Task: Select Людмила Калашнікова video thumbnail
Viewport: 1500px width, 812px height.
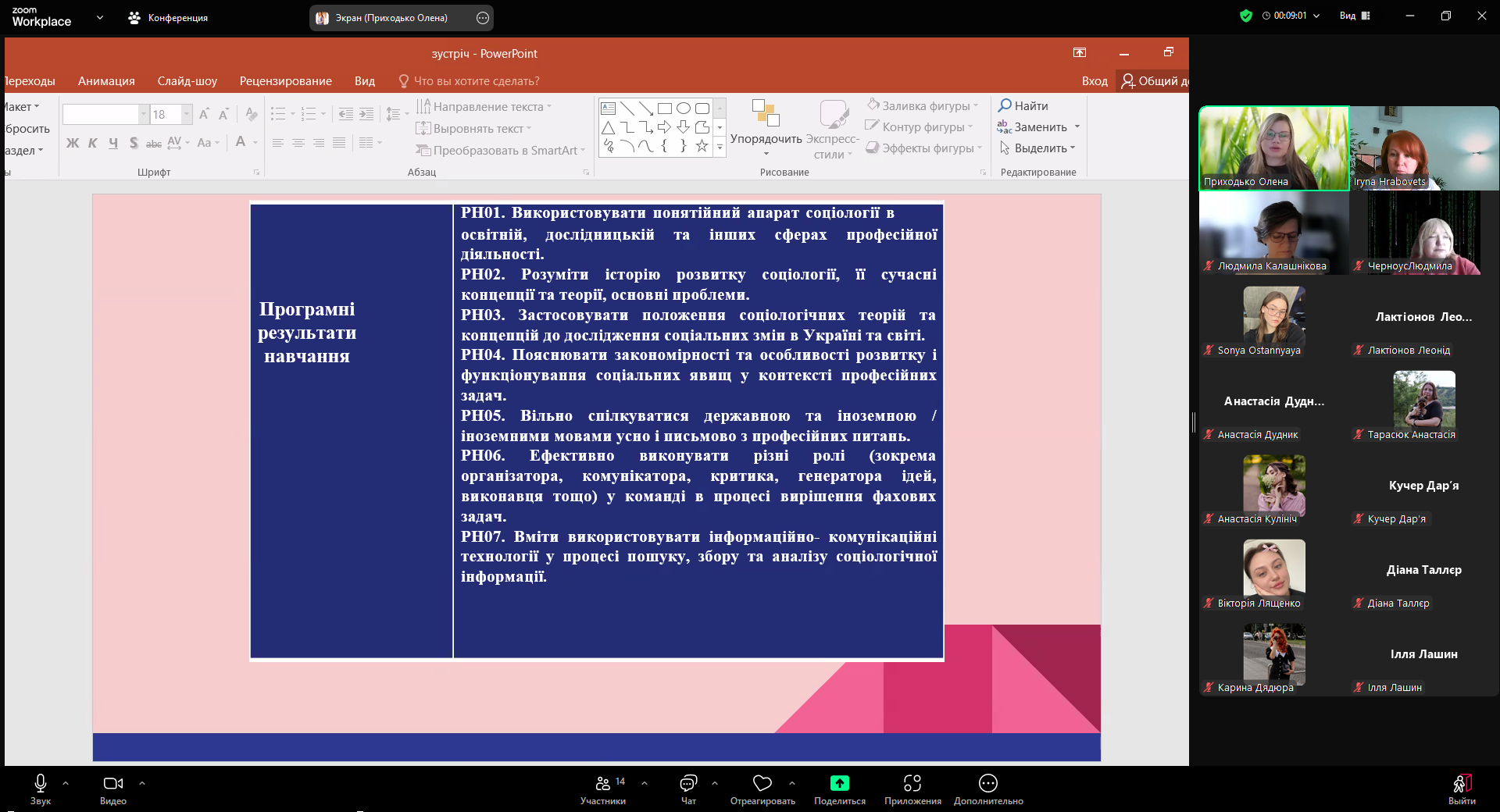Action: click(1273, 233)
